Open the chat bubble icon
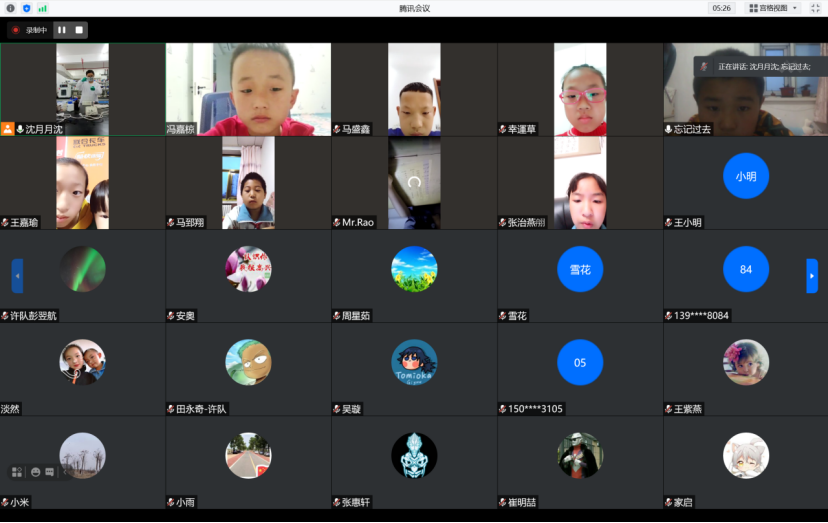Screen dimensions: 828x523 click(x=49, y=471)
